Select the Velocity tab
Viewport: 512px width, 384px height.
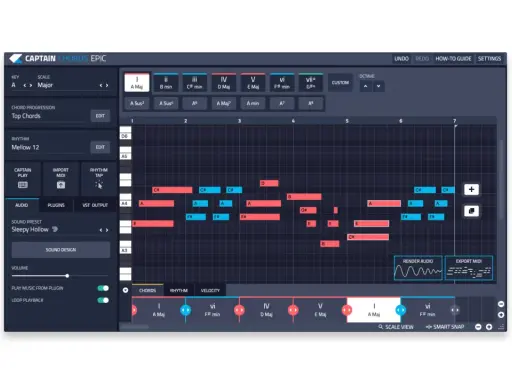pyautogui.click(x=210, y=290)
